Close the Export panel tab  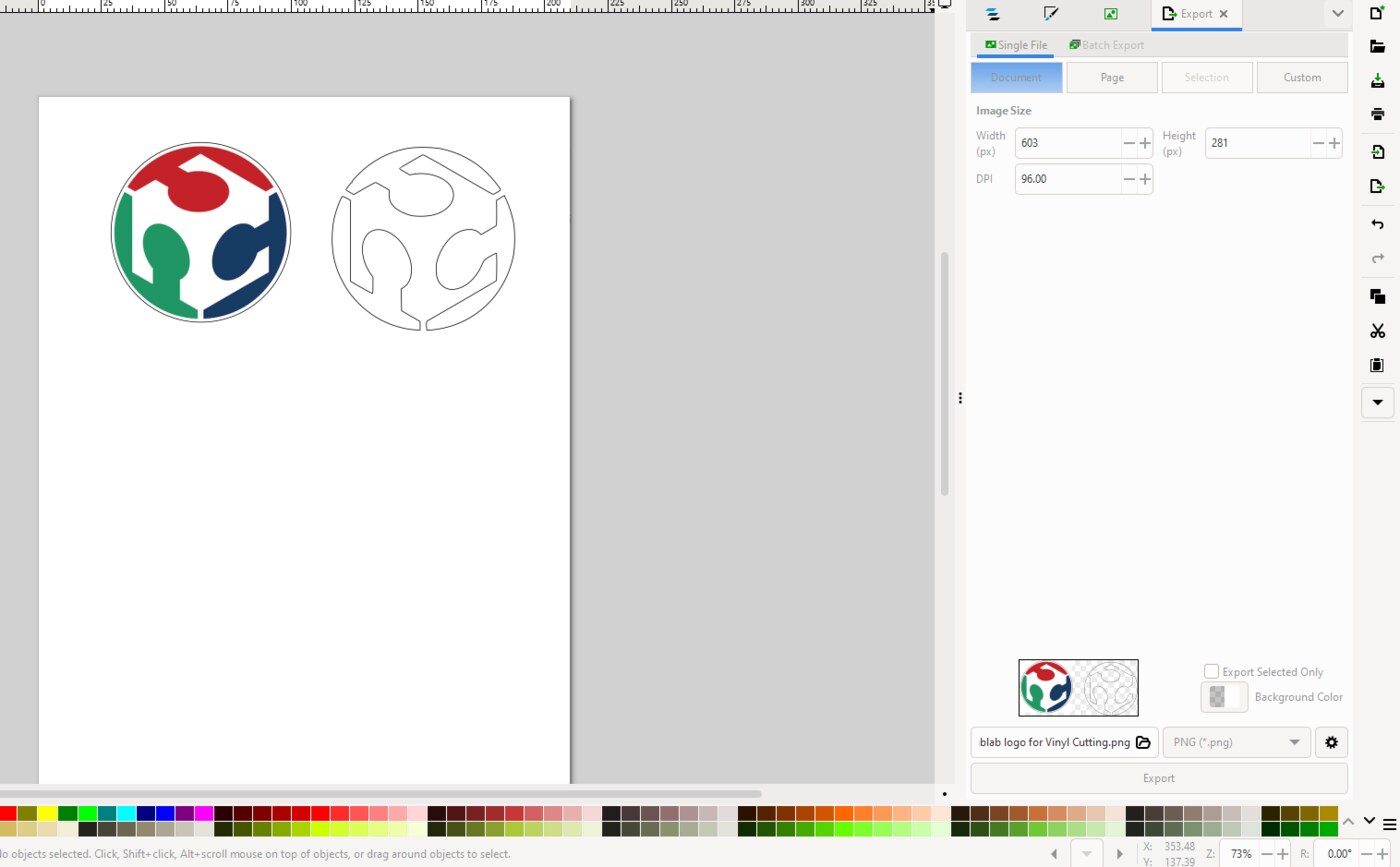1223,14
